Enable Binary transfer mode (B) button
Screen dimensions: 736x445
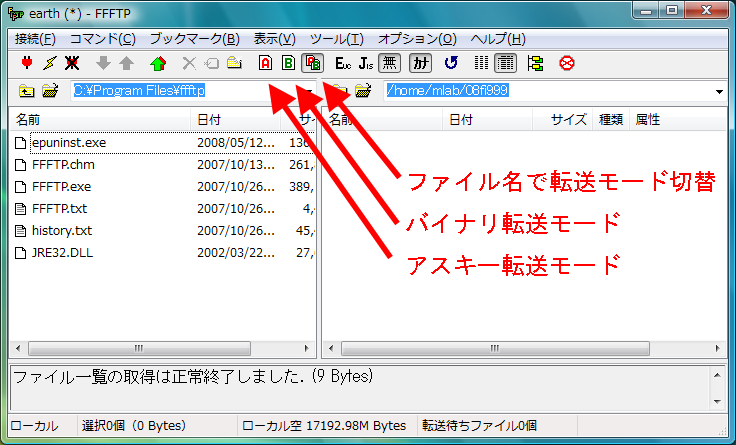(288, 63)
